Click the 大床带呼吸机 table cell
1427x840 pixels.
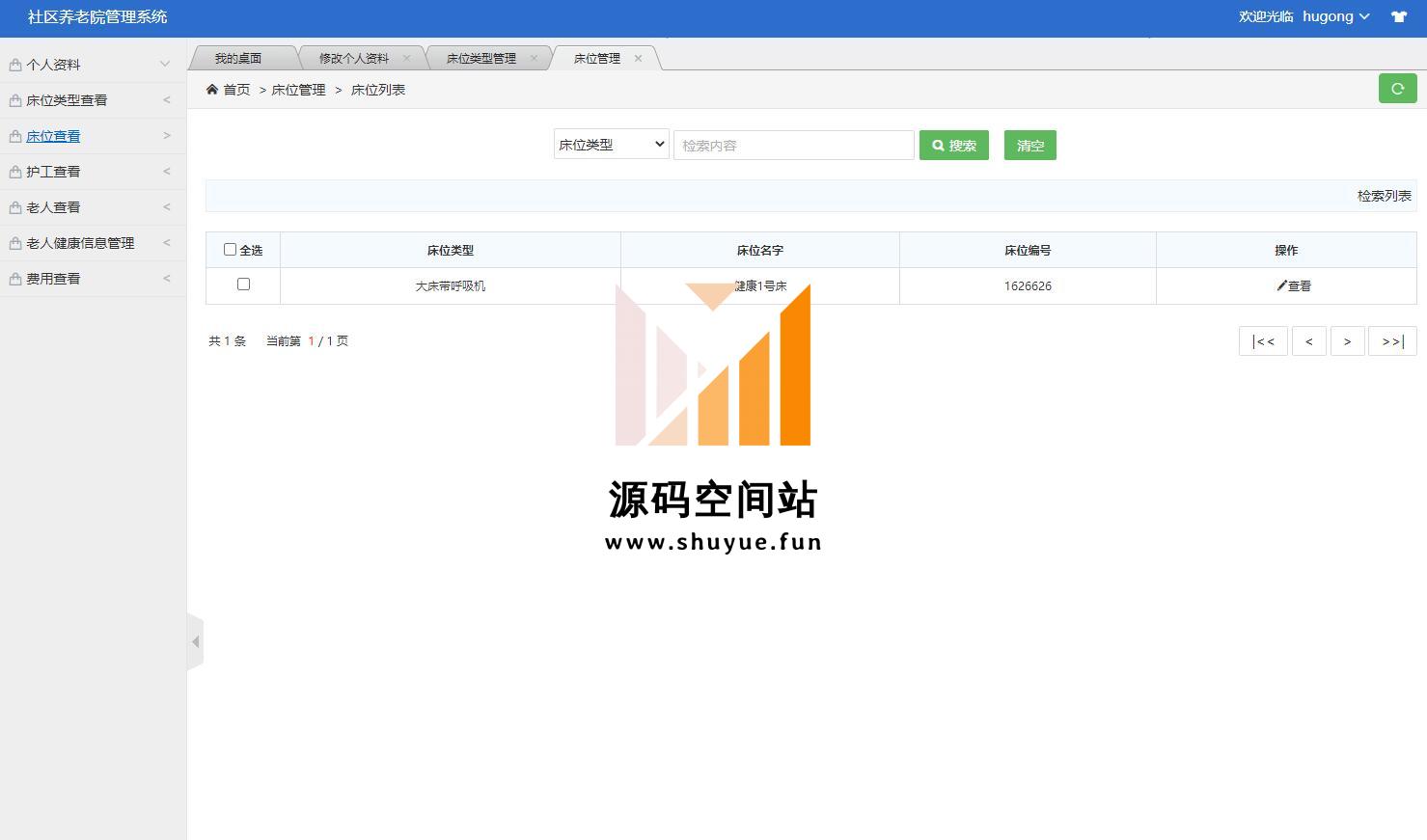pyautogui.click(x=451, y=285)
